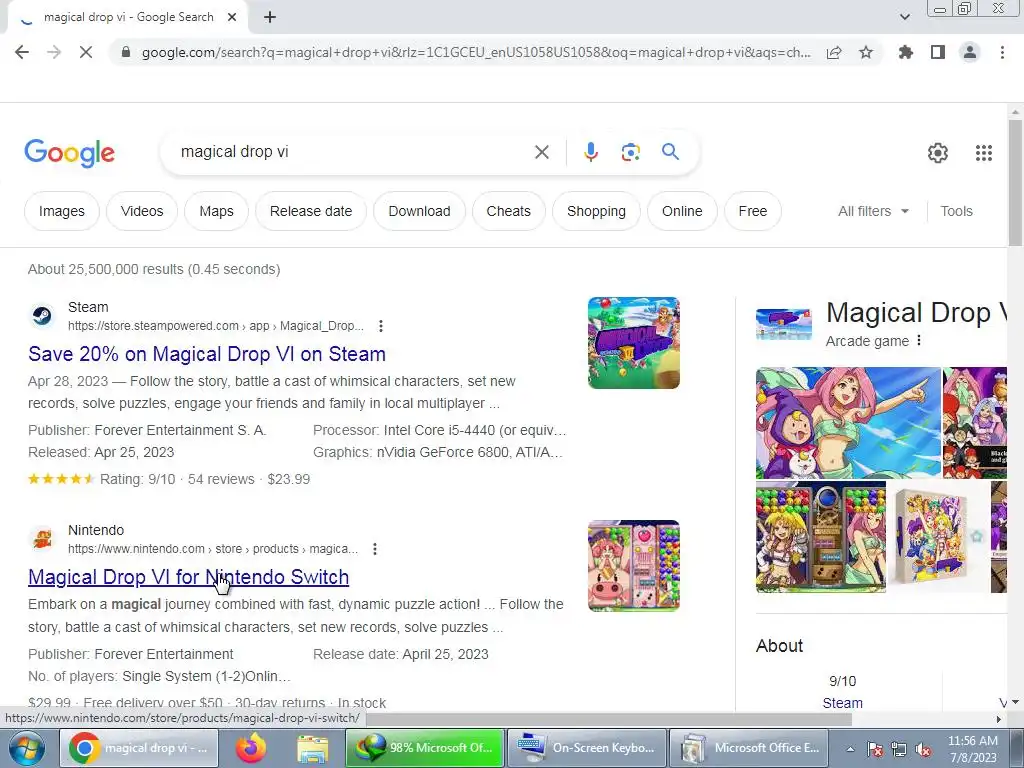Click the Google search text field
The width and height of the screenshot is (1024, 768).
(x=353, y=152)
